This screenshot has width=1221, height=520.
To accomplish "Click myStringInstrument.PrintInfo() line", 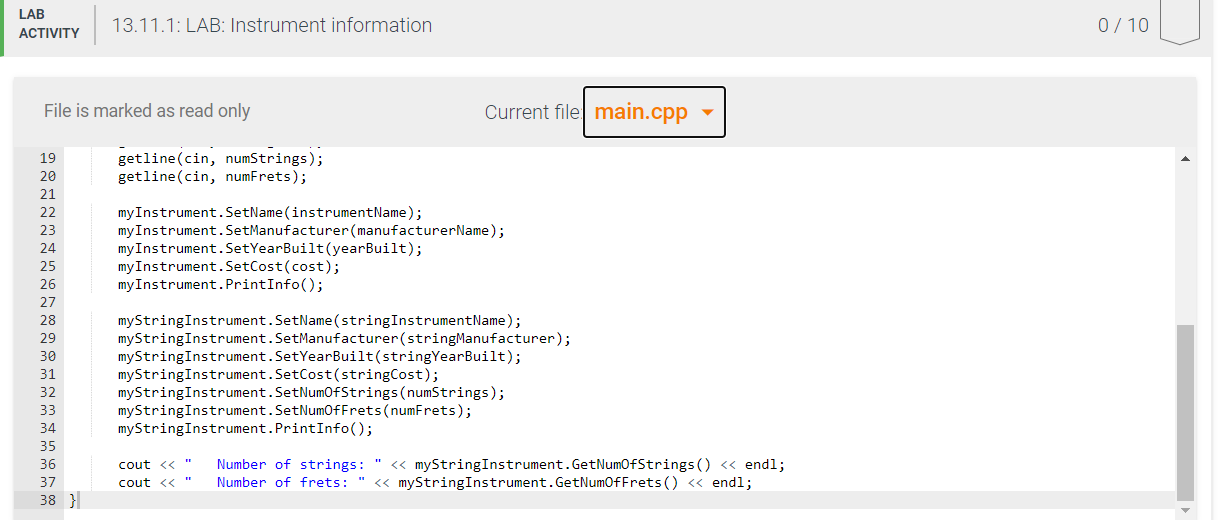I will [245, 428].
